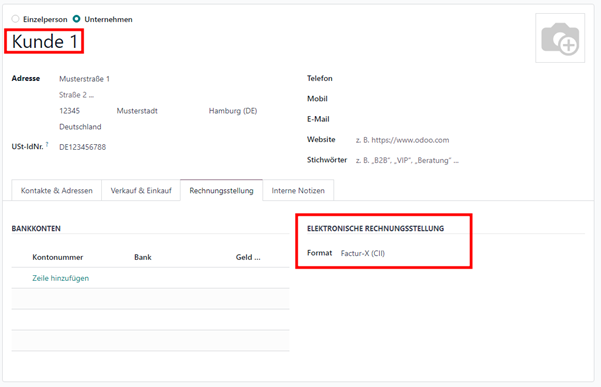Sort by the Kontonummer column header
601x387 pixels.
(x=57, y=257)
